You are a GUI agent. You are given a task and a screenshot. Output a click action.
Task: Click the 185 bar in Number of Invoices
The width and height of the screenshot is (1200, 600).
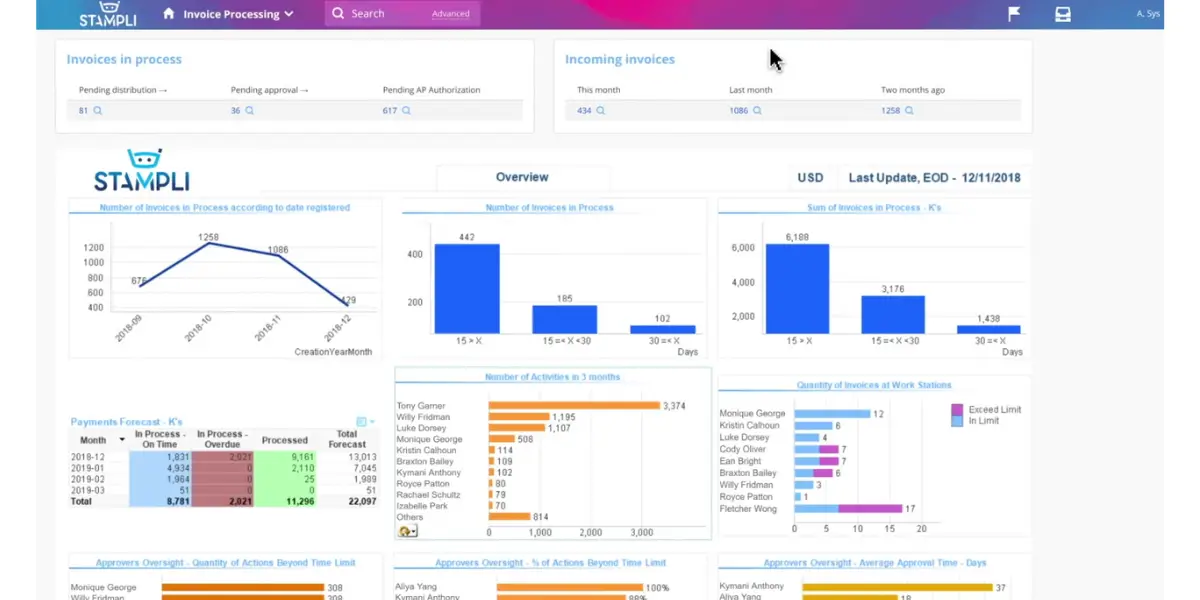click(x=564, y=319)
